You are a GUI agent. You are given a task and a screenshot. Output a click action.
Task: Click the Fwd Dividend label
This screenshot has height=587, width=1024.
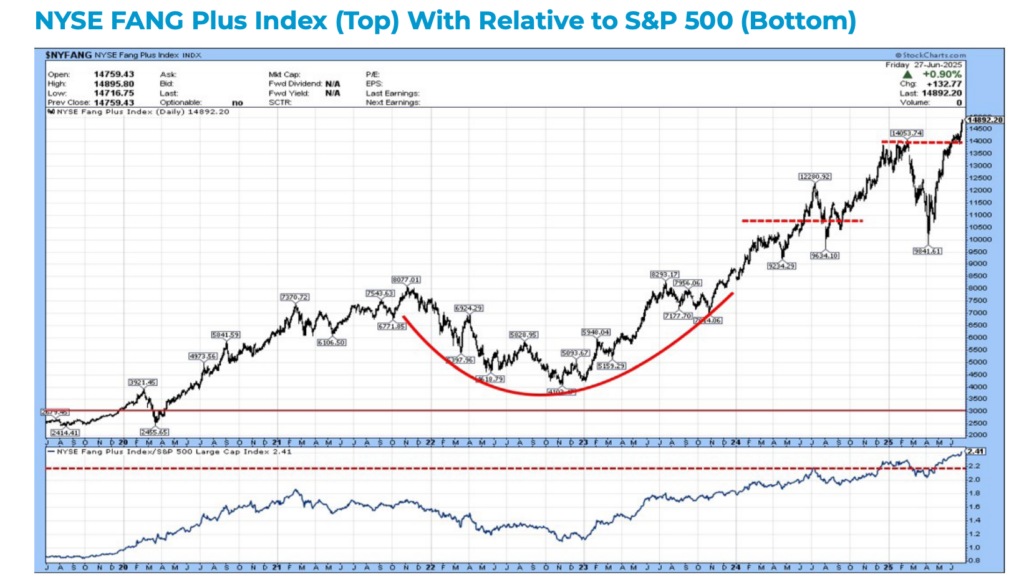(x=295, y=84)
